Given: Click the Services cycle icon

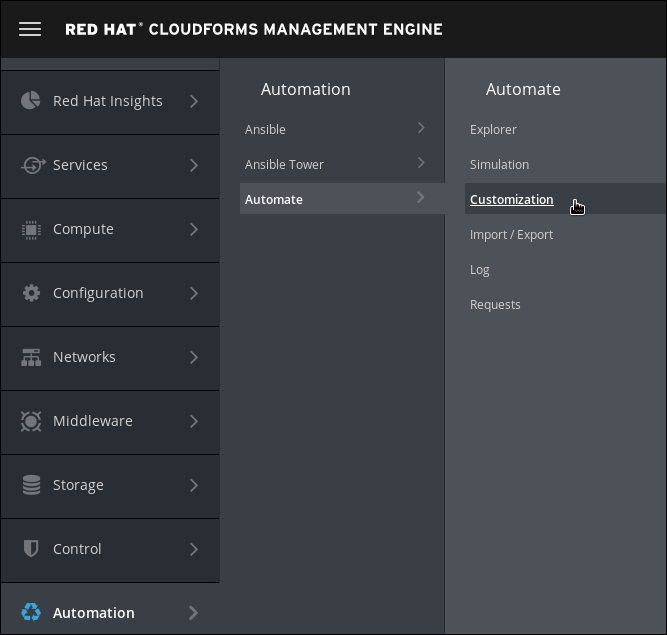Looking at the screenshot, I should (x=33, y=165).
